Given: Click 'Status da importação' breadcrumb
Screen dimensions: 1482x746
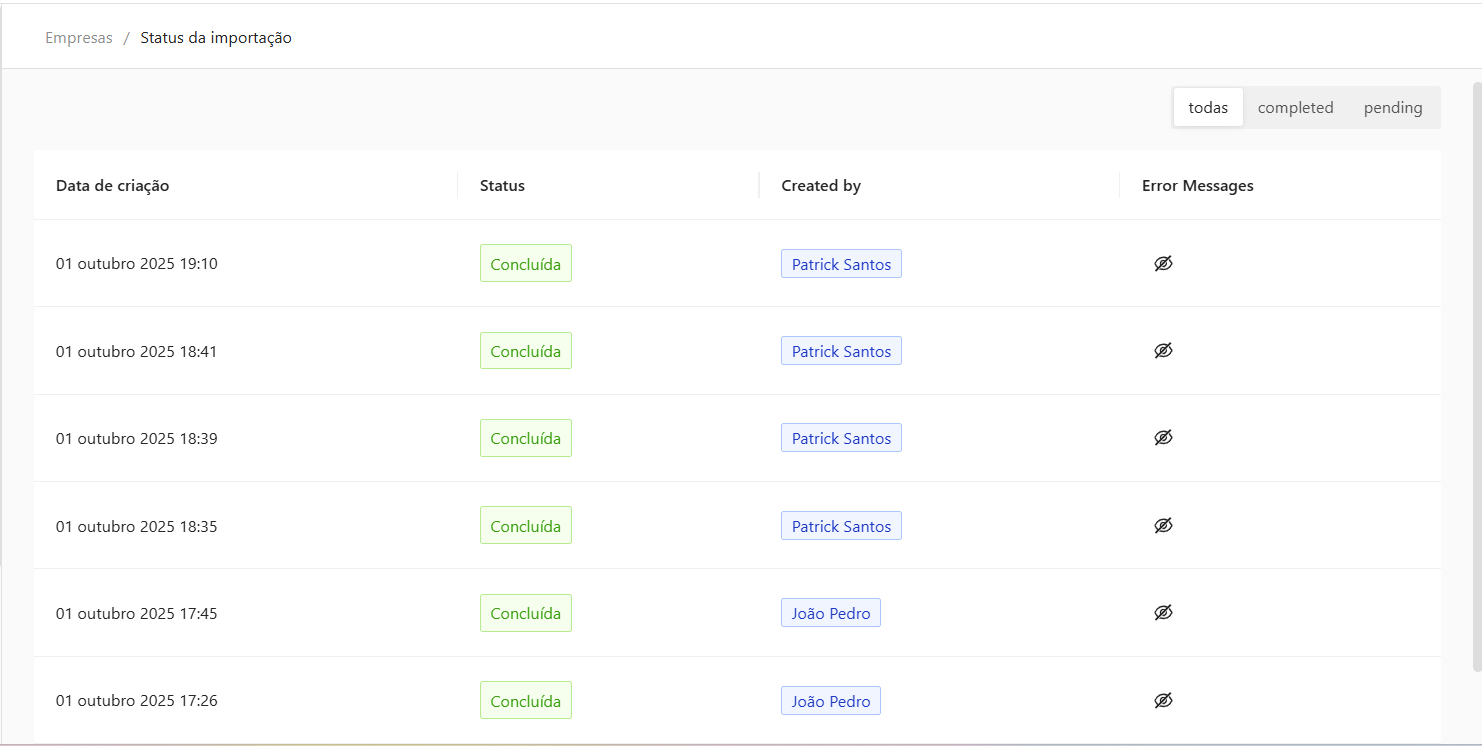Looking at the screenshot, I should [x=216, y=38].
